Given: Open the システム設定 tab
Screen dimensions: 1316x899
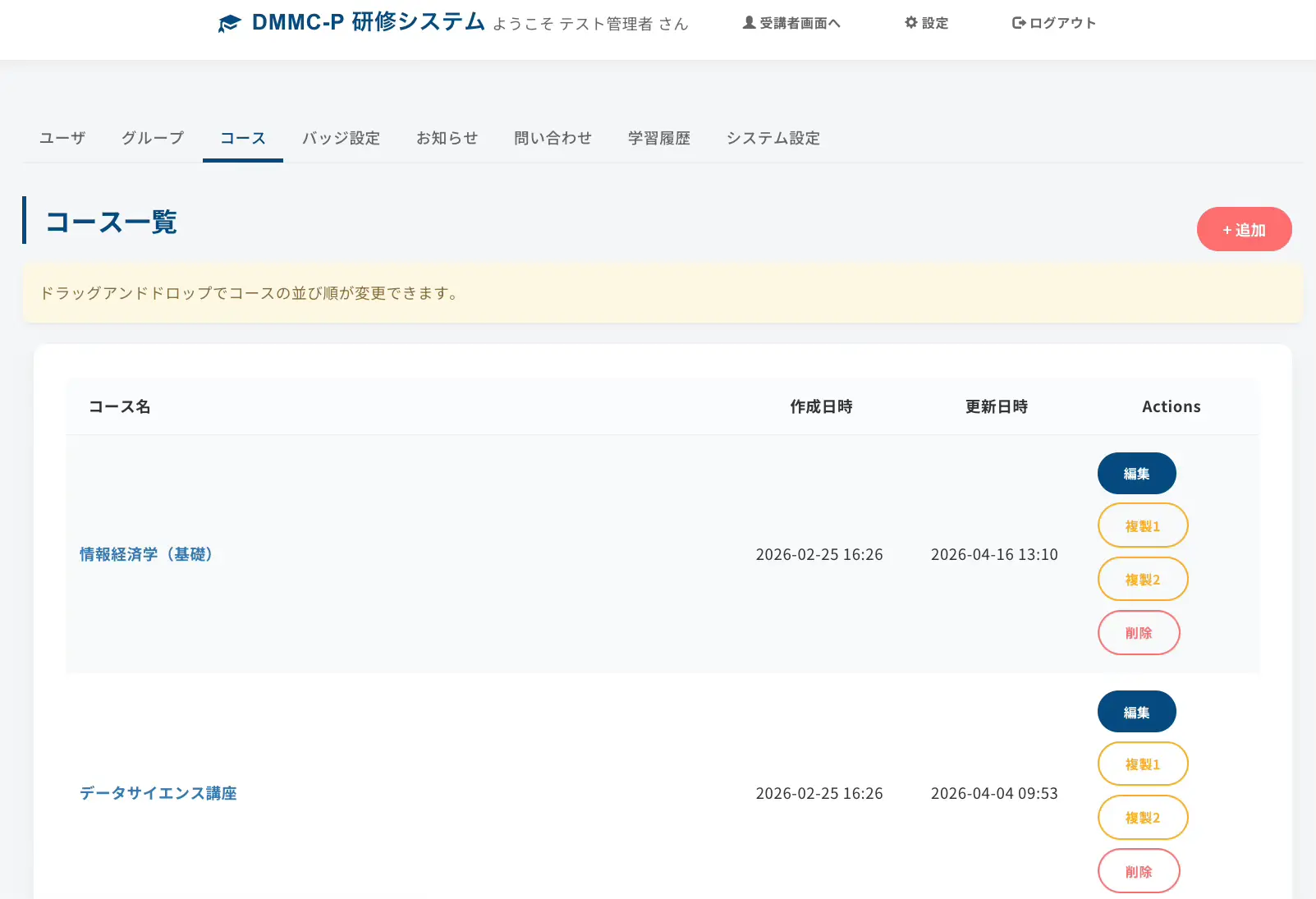Looking at the screenshot, I should [773, 138].
